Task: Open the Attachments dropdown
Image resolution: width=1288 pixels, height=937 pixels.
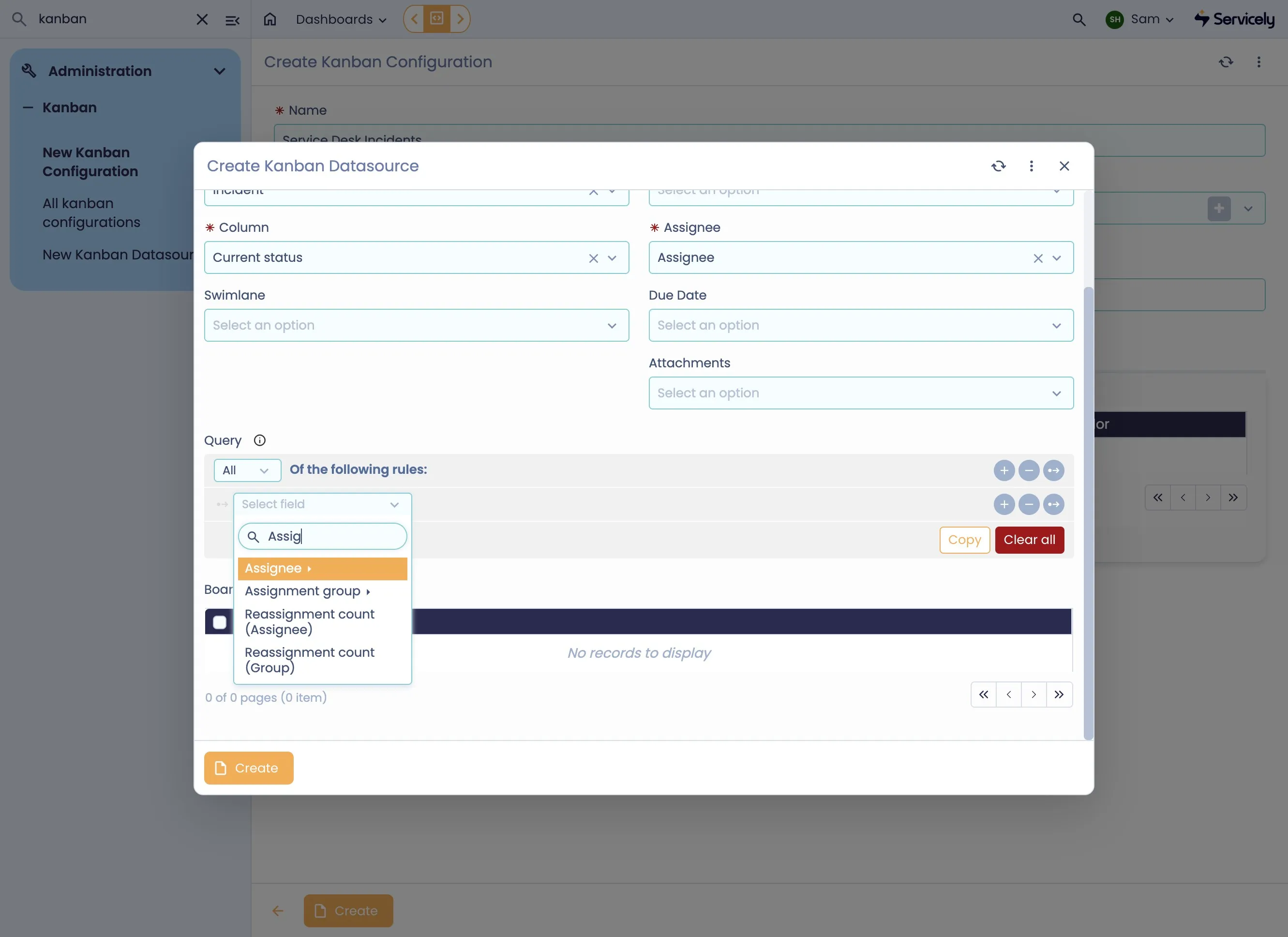Action: 861,393
